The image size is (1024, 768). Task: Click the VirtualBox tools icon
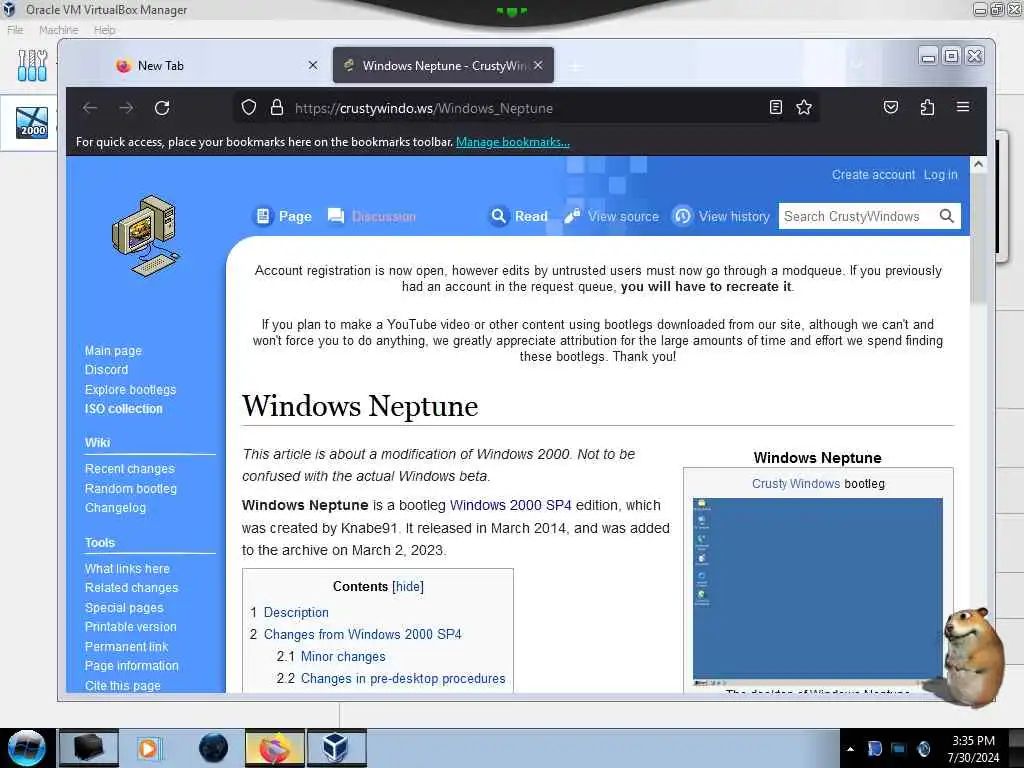point(32,65)
